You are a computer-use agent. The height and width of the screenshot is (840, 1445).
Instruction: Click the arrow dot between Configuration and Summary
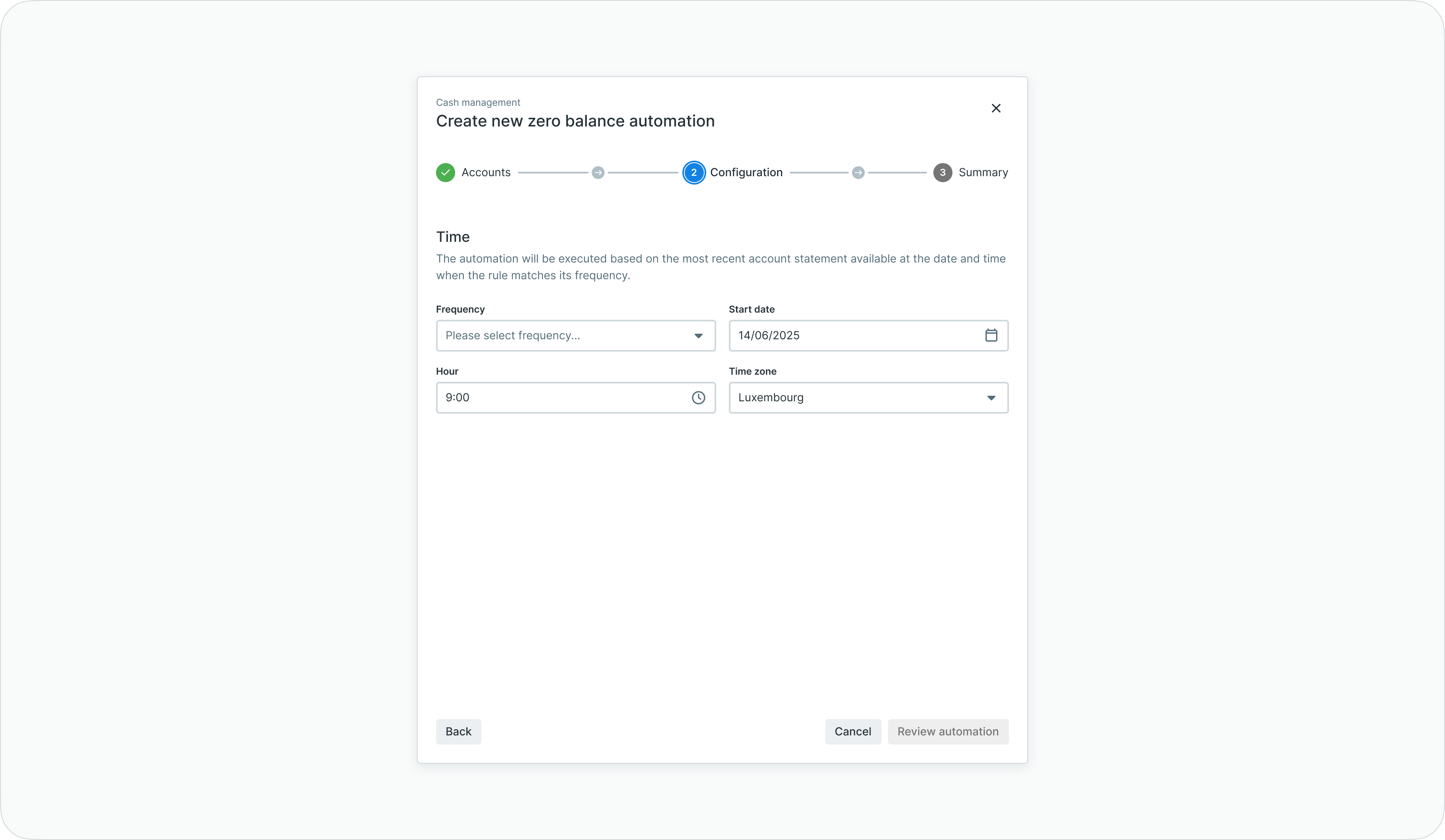(x=858, y=173)
